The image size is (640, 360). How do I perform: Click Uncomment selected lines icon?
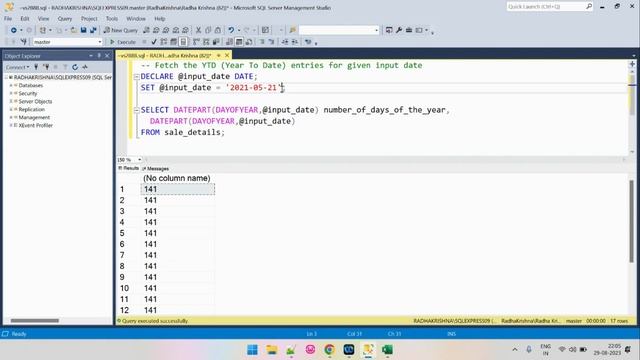point(271,42)
